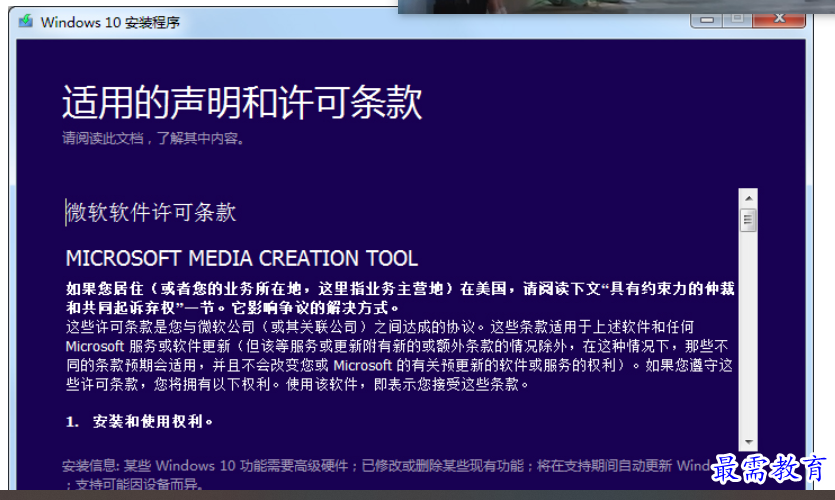Minimize the Windows 10 setup window

coord(707,20)
